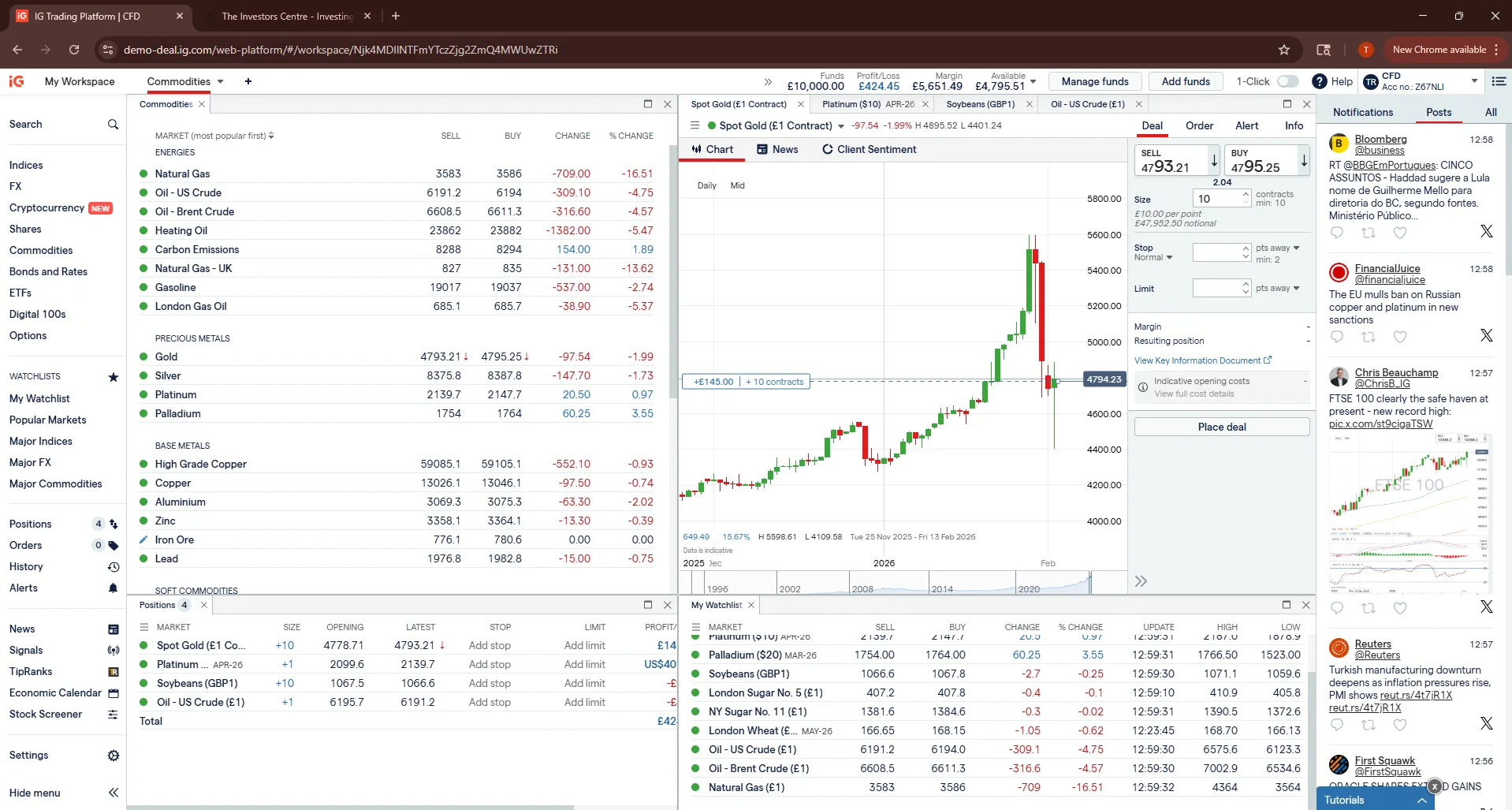Click the chart timeline range navigator
The height and width of the screenshot is (810, 1512).
tap(891, 584)
